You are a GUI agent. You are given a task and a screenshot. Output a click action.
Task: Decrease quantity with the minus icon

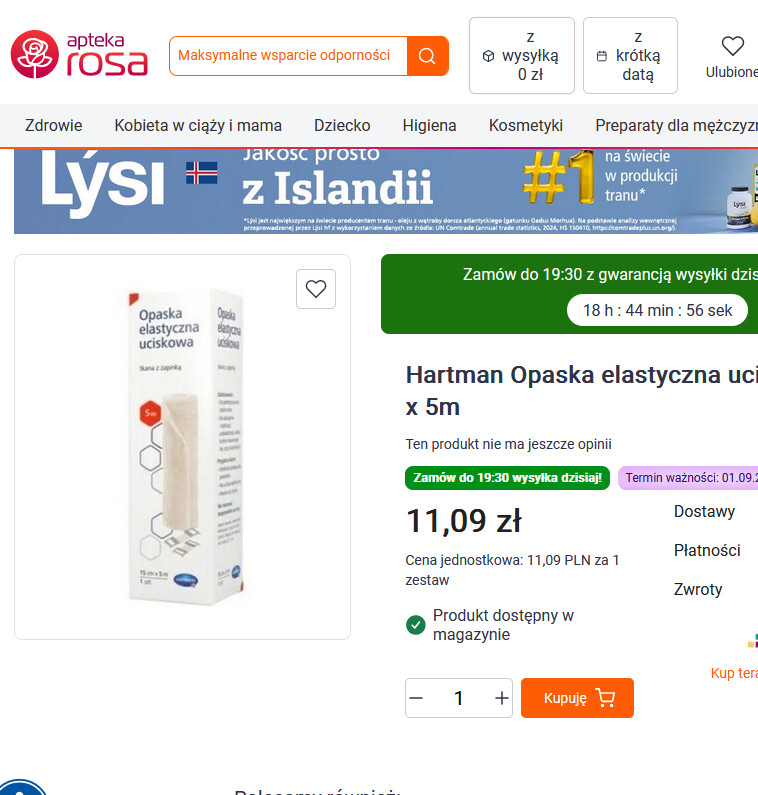click(416, 698)
